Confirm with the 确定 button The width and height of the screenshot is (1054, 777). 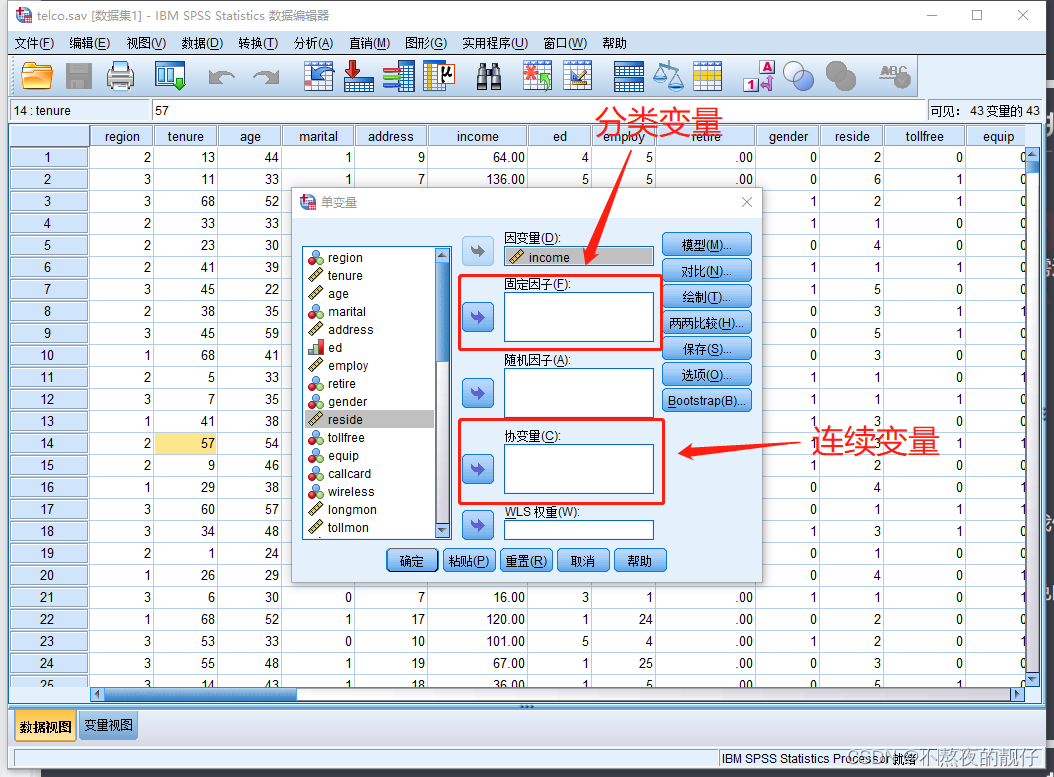(x=412, y=561)
